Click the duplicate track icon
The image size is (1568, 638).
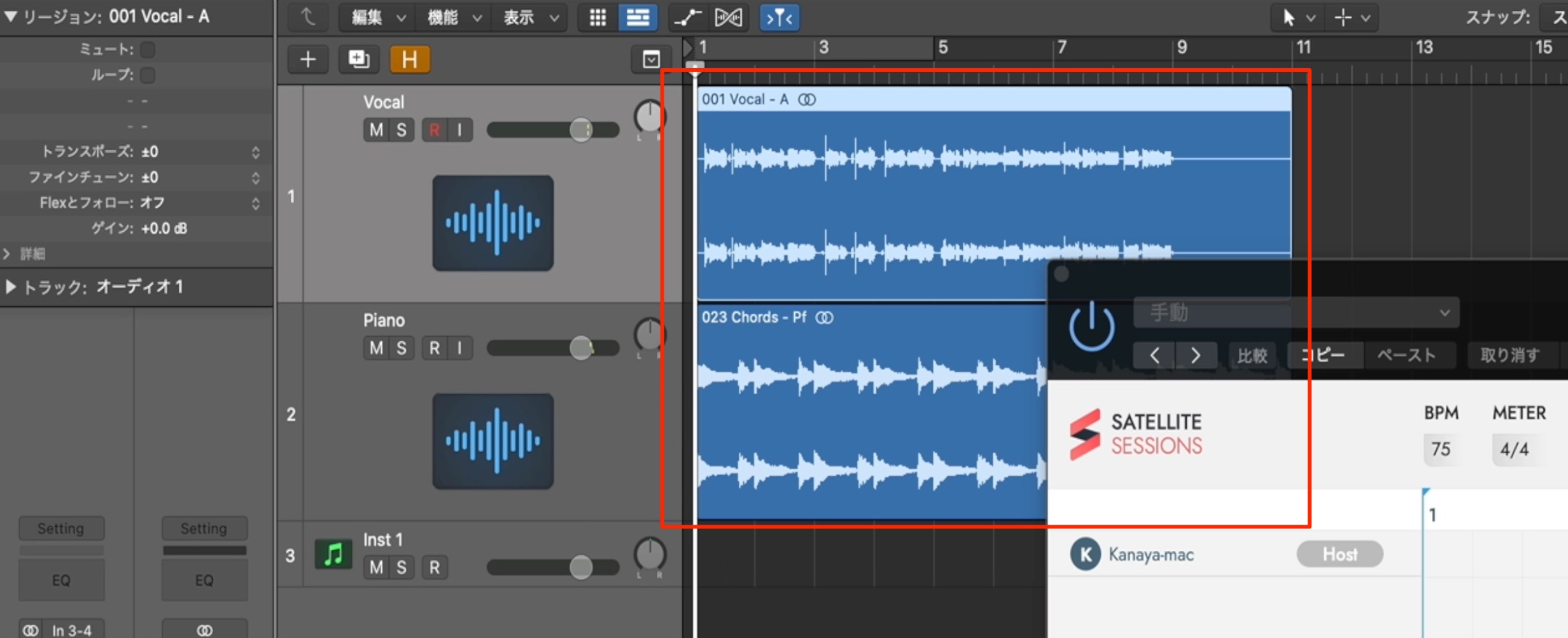point(359,60)
